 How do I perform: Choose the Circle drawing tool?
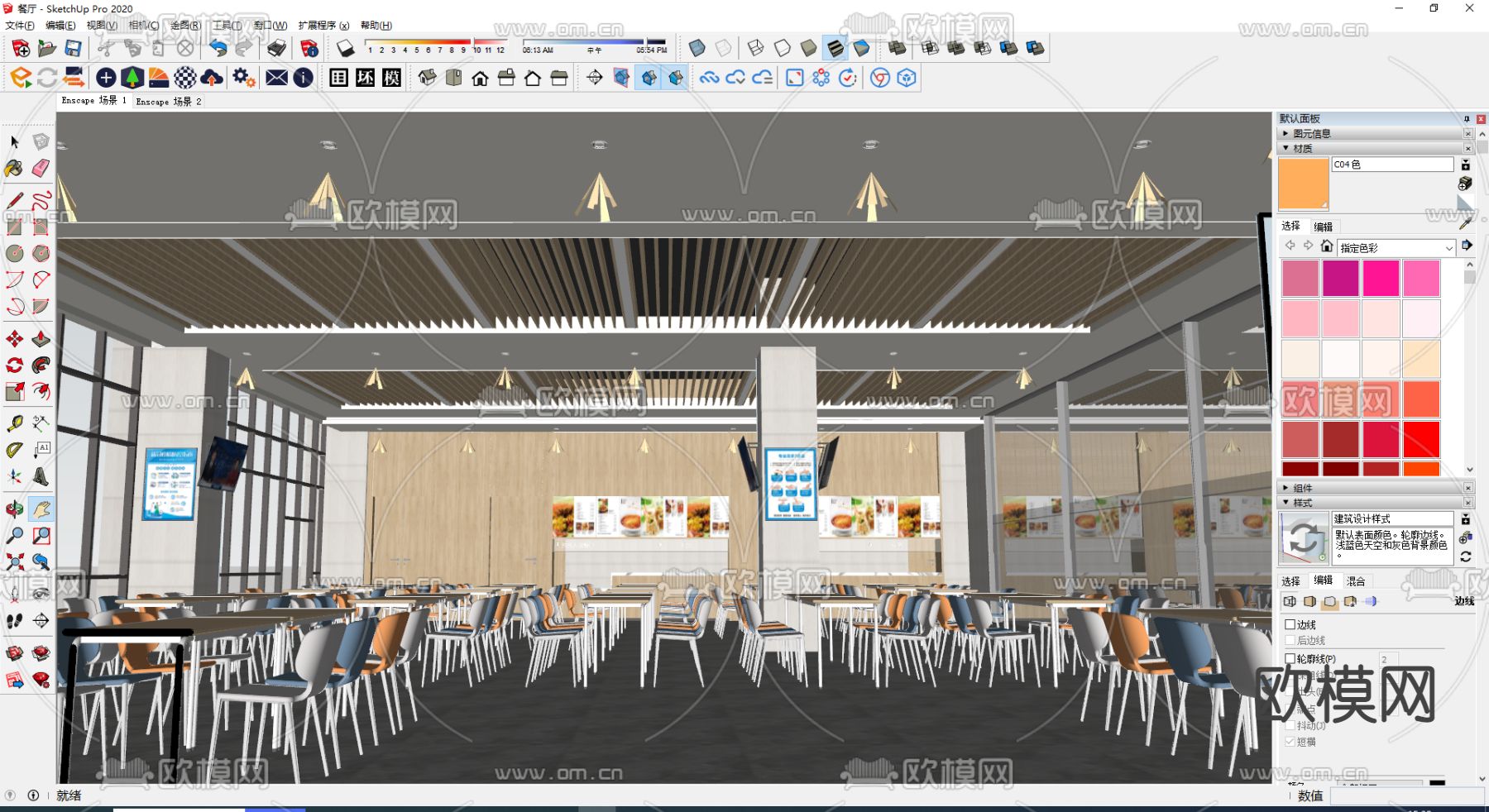pos(14,254)
